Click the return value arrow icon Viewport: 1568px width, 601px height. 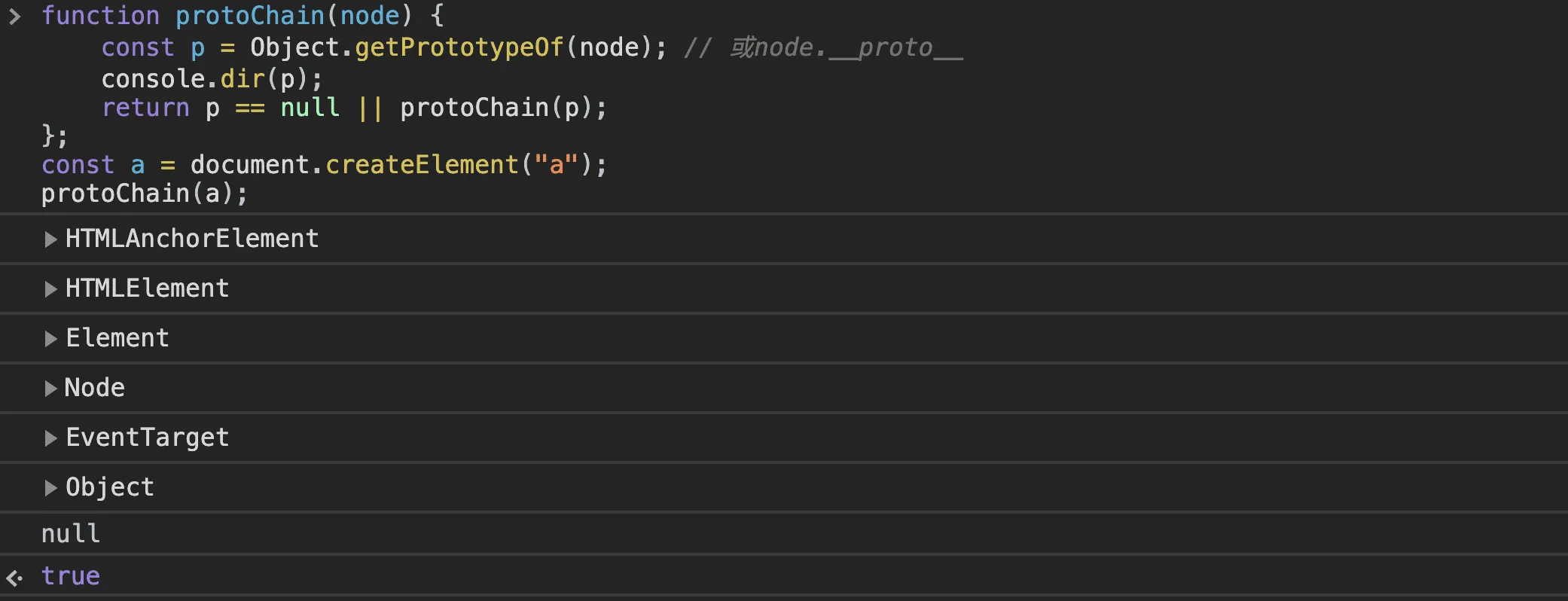14,578
